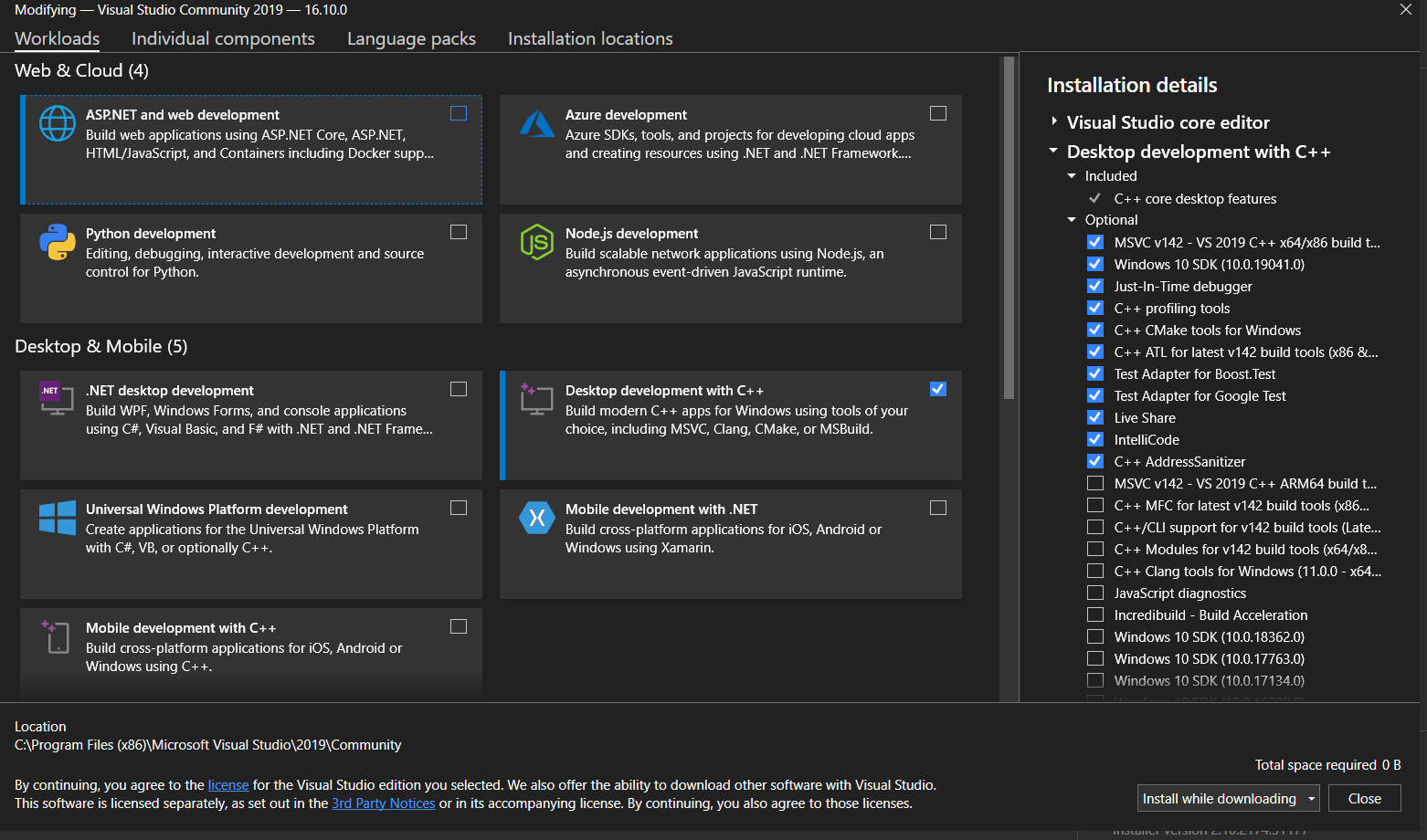Uncheck Test Adapter for Boost.Test
Viewport: 1427px width, 840px height.
click(x=1095, y=373)
